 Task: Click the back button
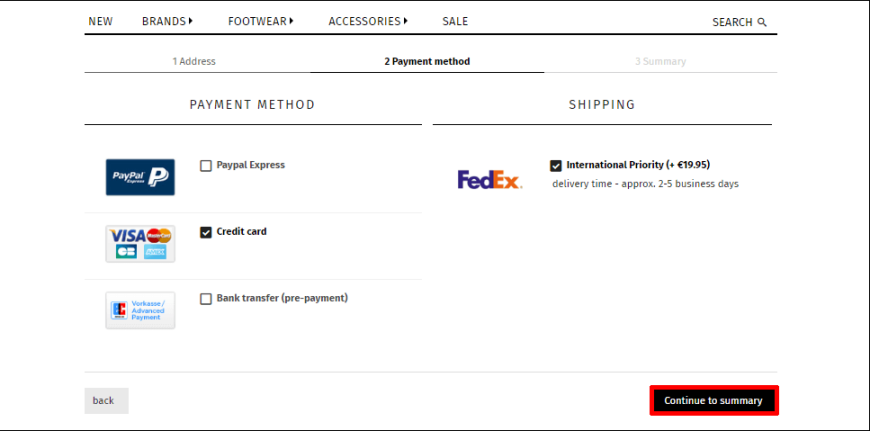(107, 400)
